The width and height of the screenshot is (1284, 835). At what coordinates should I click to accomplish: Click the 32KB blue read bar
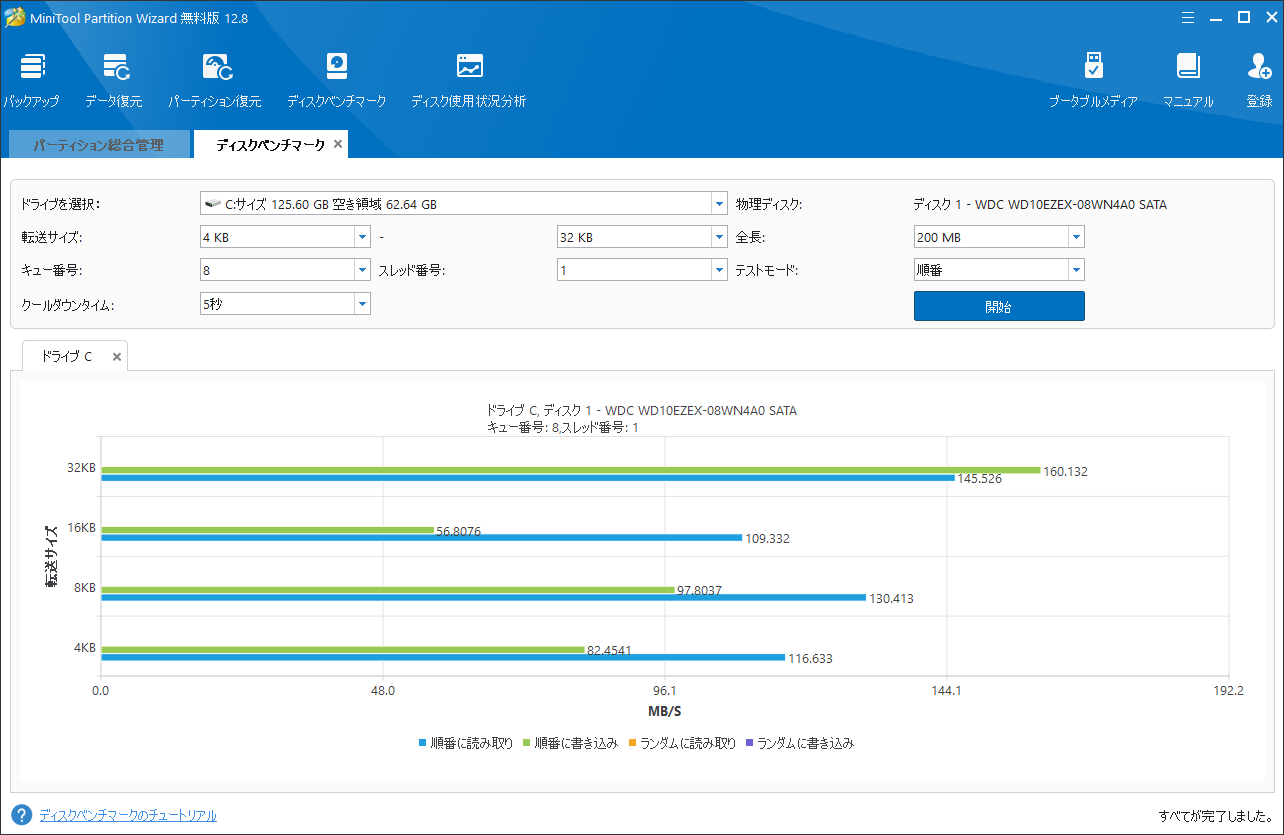[528, 478]
